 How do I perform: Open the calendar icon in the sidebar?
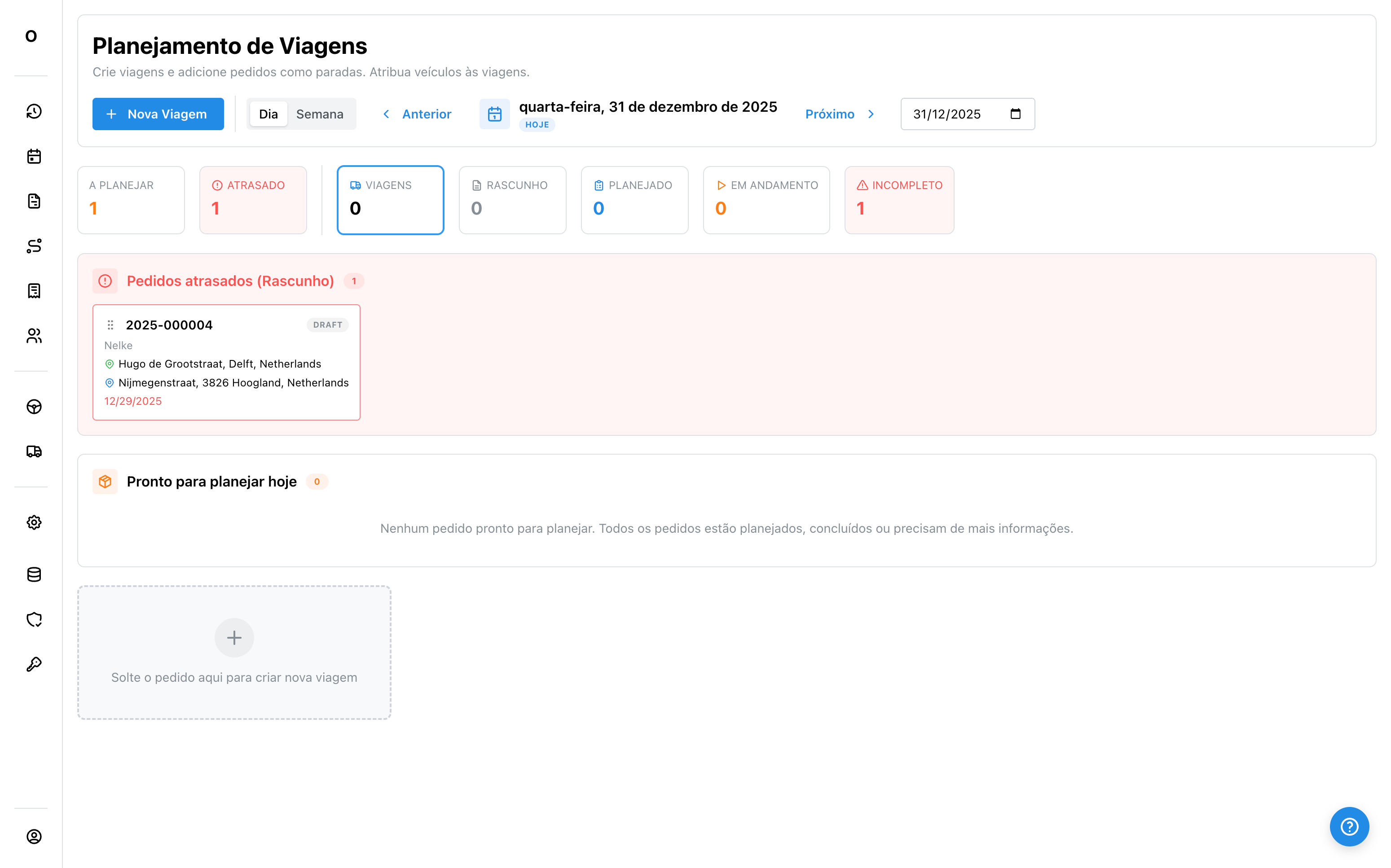[x=33, y=156]
